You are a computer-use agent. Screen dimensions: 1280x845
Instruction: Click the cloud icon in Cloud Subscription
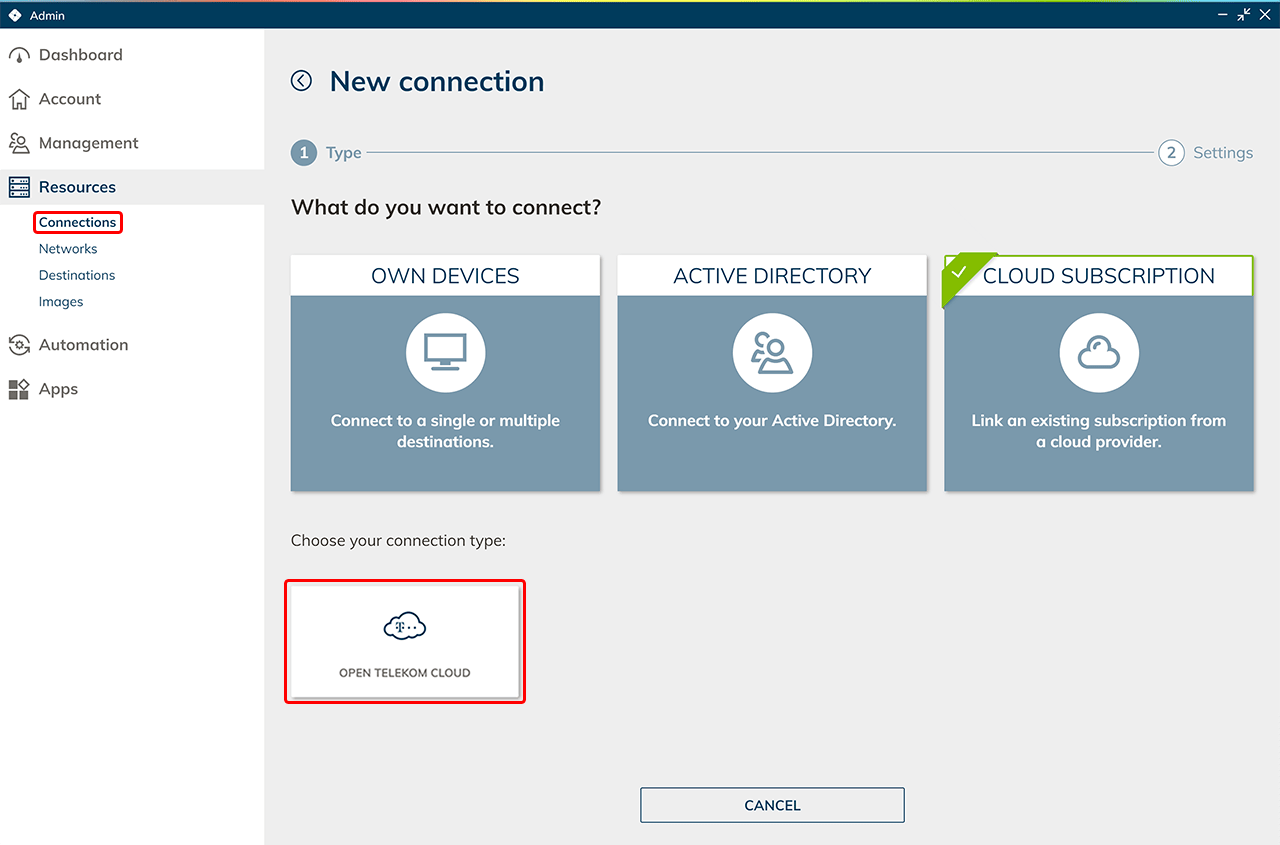coord(1098,353)
